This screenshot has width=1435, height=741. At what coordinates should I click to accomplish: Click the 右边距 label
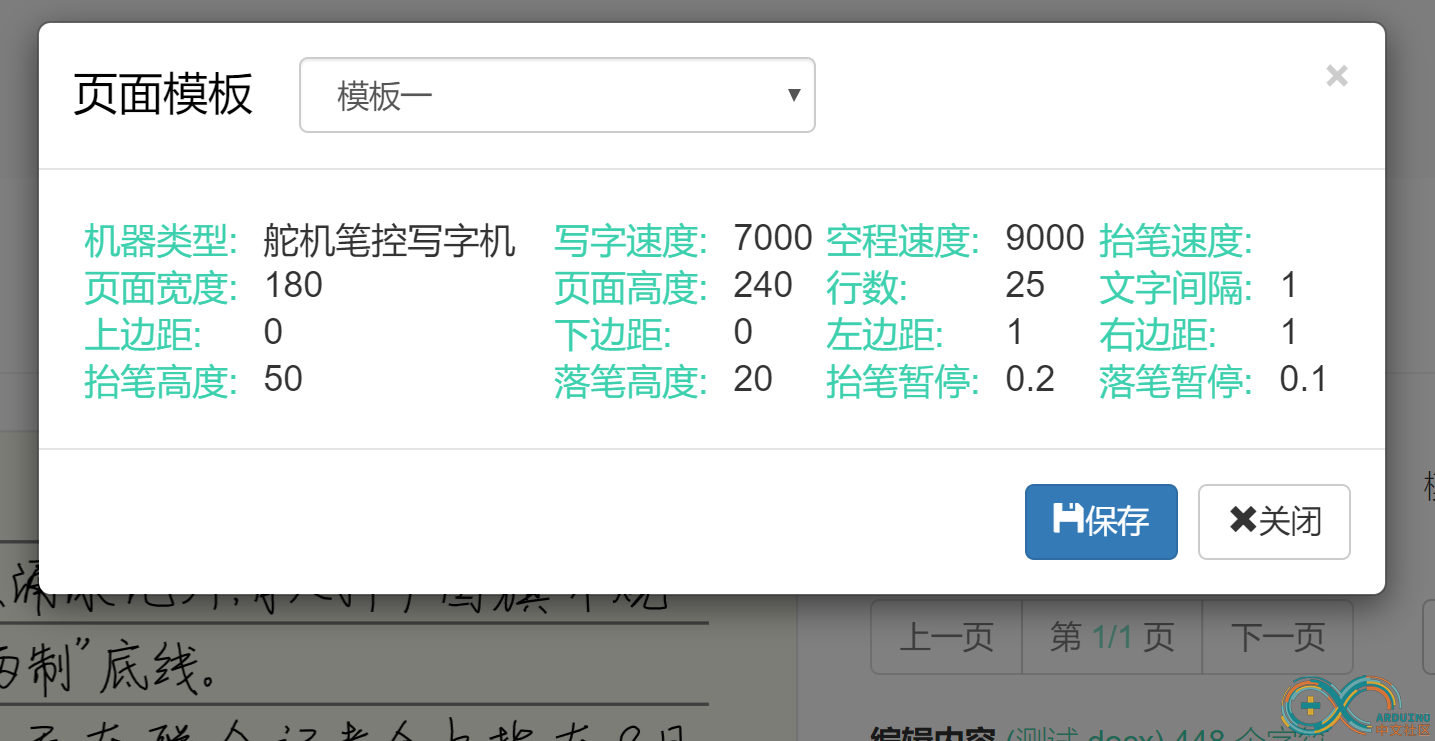pos(1158,335)
